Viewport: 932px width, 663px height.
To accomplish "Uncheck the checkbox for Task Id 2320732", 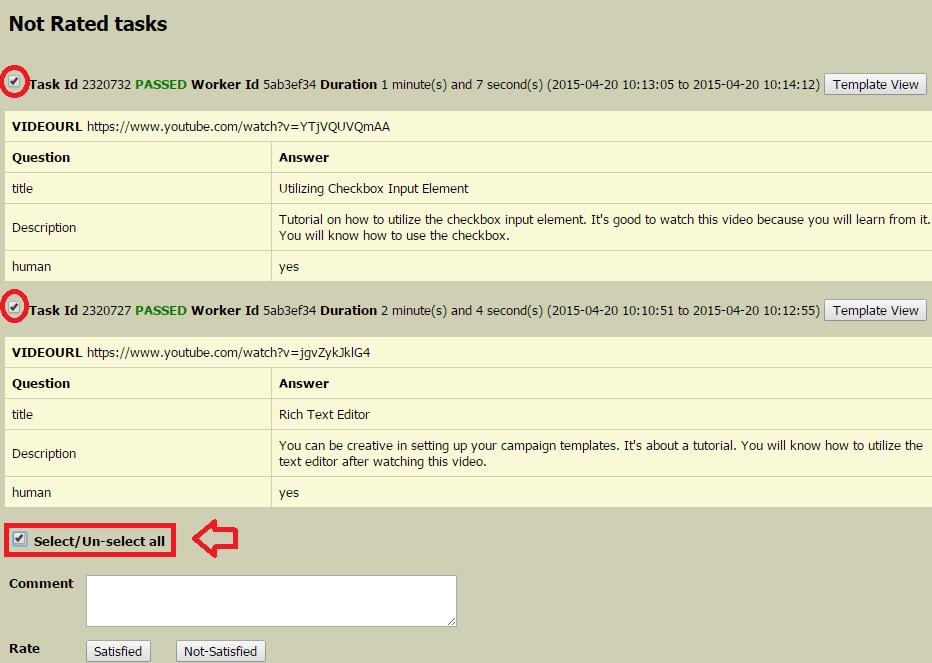I will pos(14,81).
